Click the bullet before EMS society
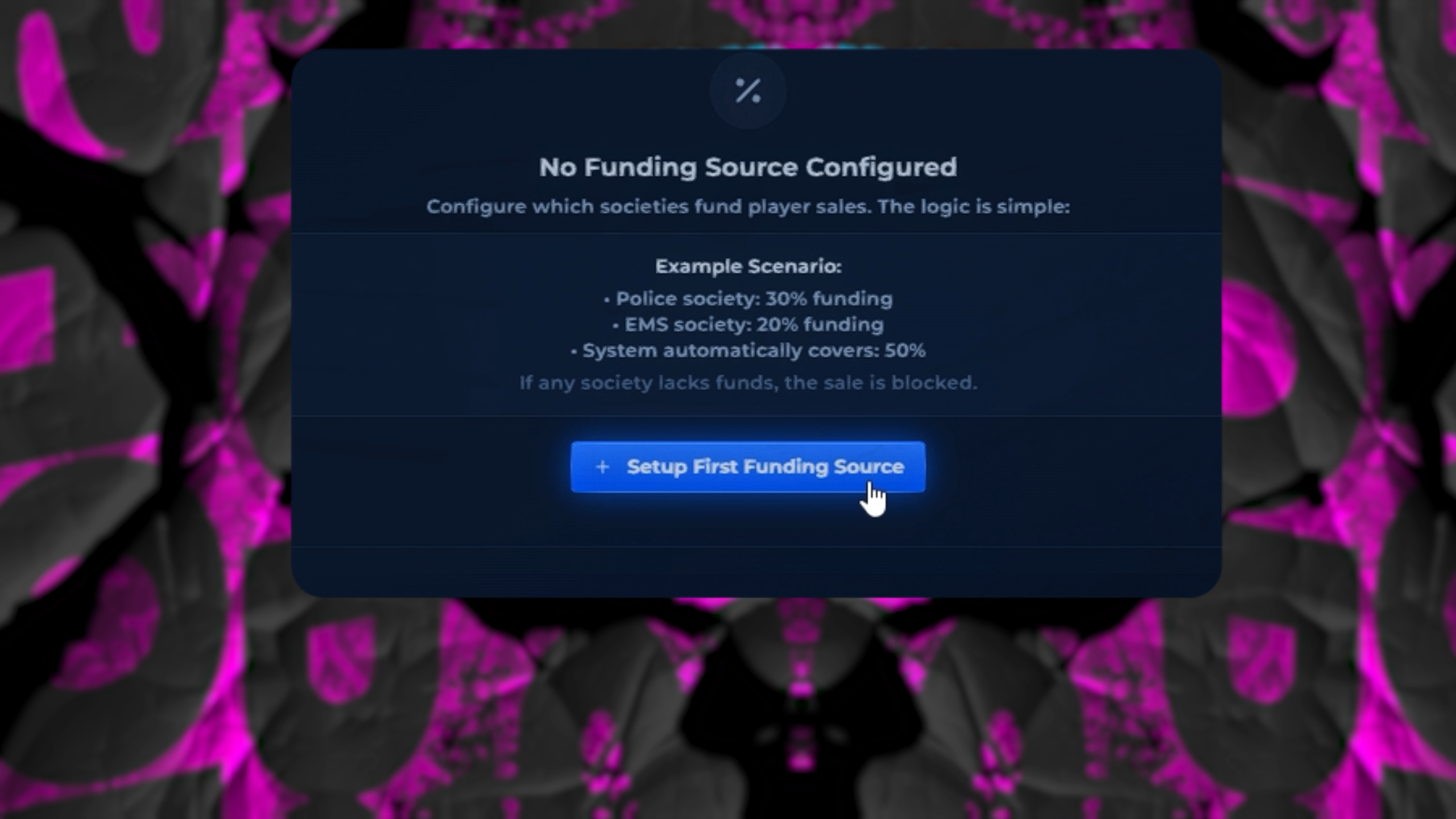 [616, 326]
